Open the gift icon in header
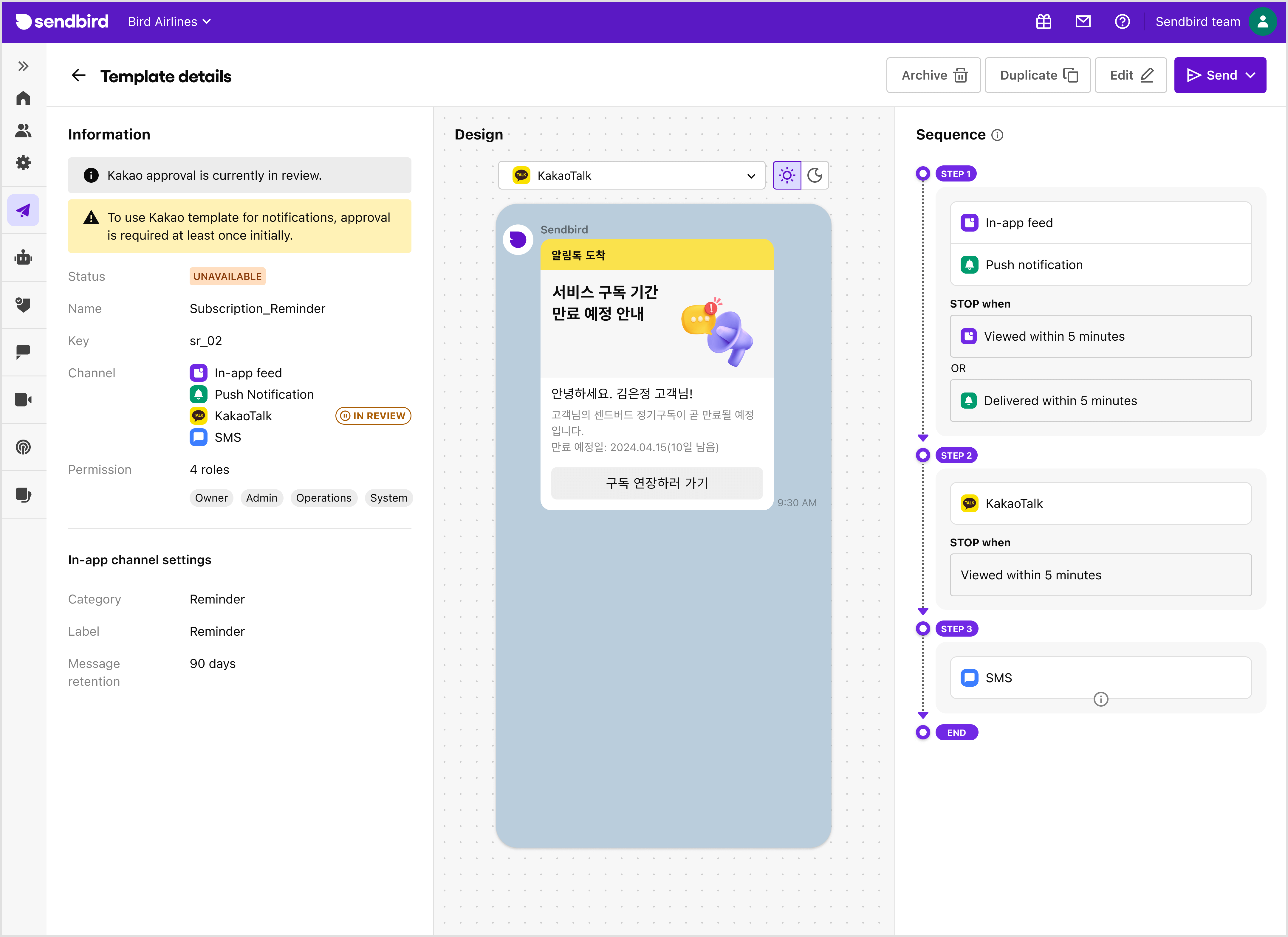The width and height of the screenshot is (1288, 937). pyautogui.click(x=1044, y=21)
